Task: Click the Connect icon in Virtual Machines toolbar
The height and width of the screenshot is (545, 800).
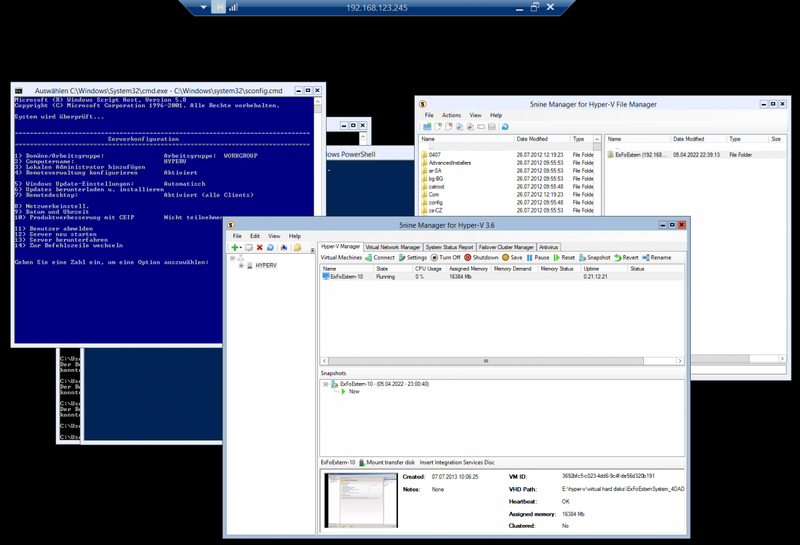Action: pyautogui.click(x=368, y=258)
